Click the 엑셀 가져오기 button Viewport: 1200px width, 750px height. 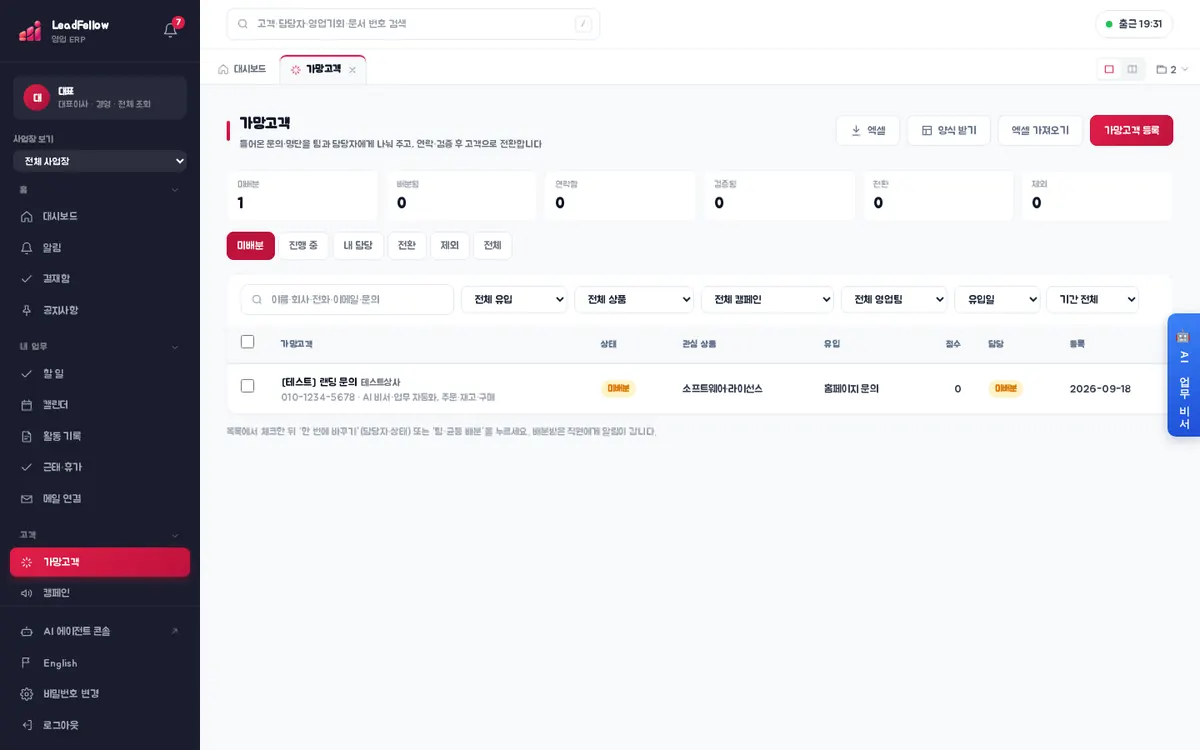[x=1040, y=130]
